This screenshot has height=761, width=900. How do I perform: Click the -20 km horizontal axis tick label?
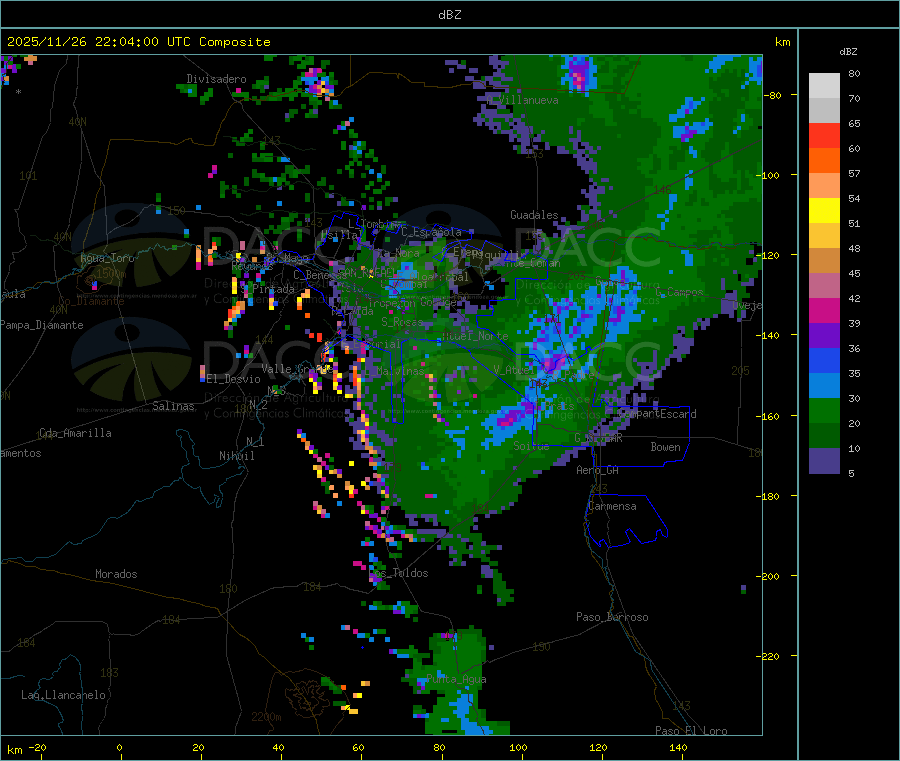[37, 747]
